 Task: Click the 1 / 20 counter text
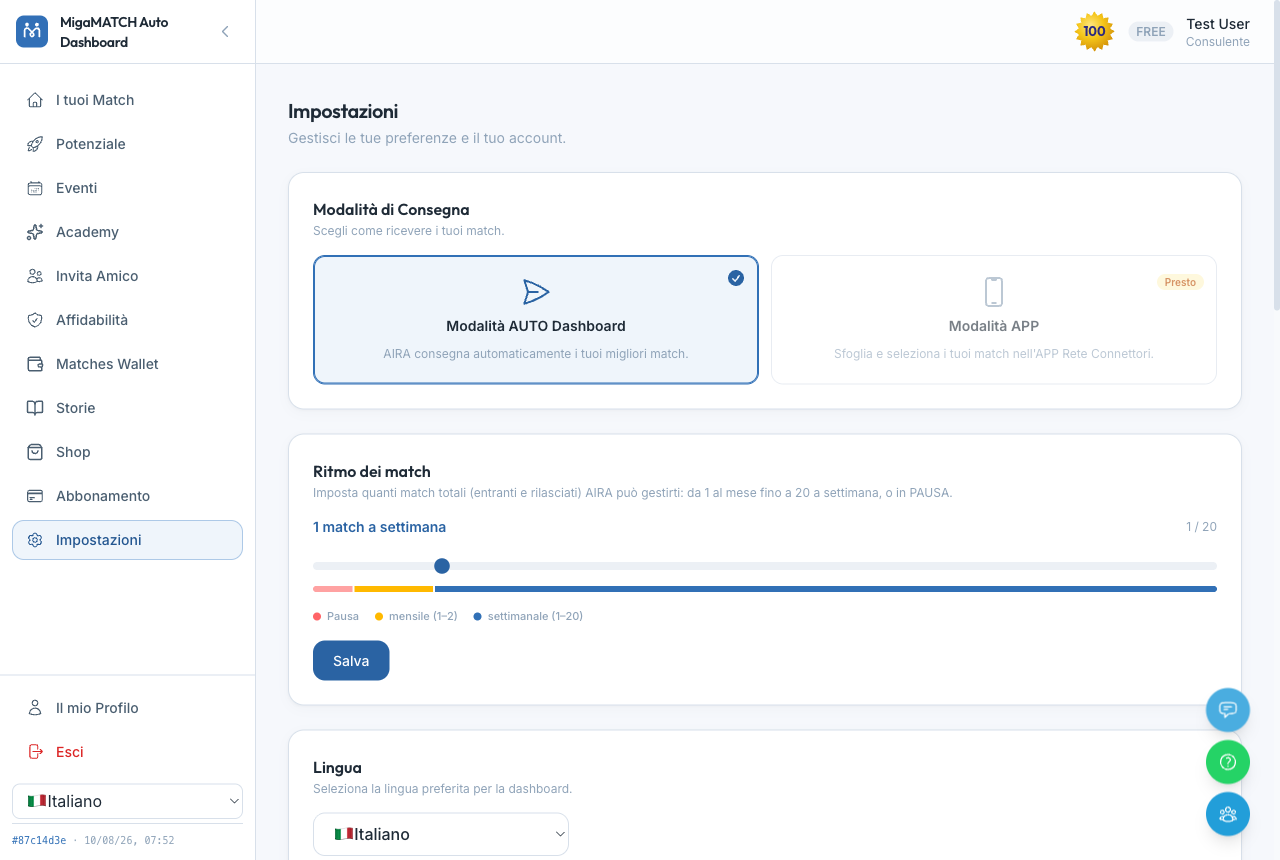(x=1201, y=527)
